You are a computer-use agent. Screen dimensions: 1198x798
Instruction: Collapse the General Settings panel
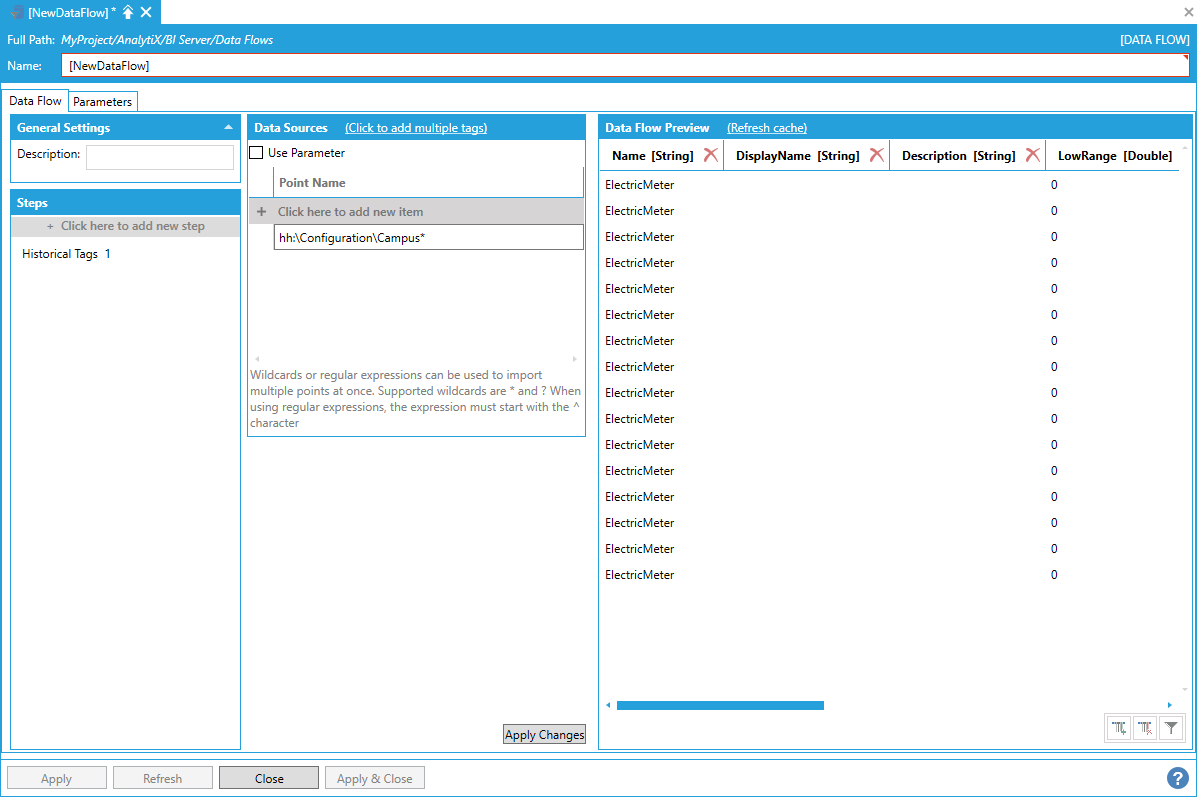tap(228, 128)
